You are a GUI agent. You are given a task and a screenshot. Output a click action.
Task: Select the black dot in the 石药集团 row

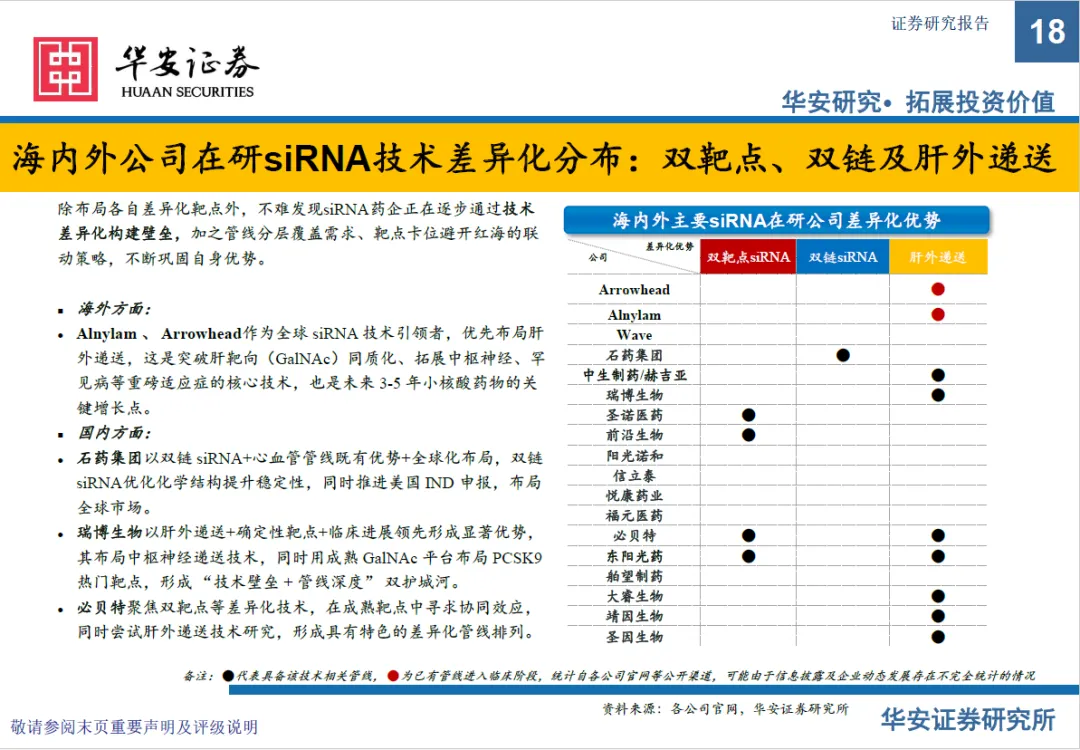pos(843,355)
